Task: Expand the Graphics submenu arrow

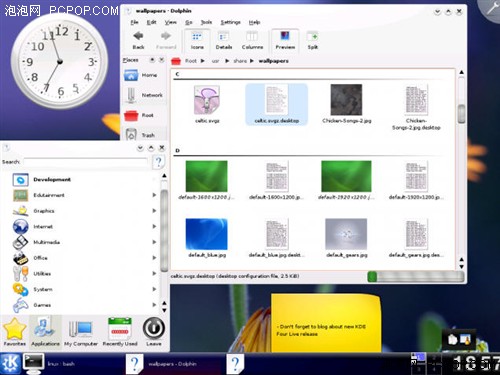Action: pyautogui.click(x=154, y=211)
